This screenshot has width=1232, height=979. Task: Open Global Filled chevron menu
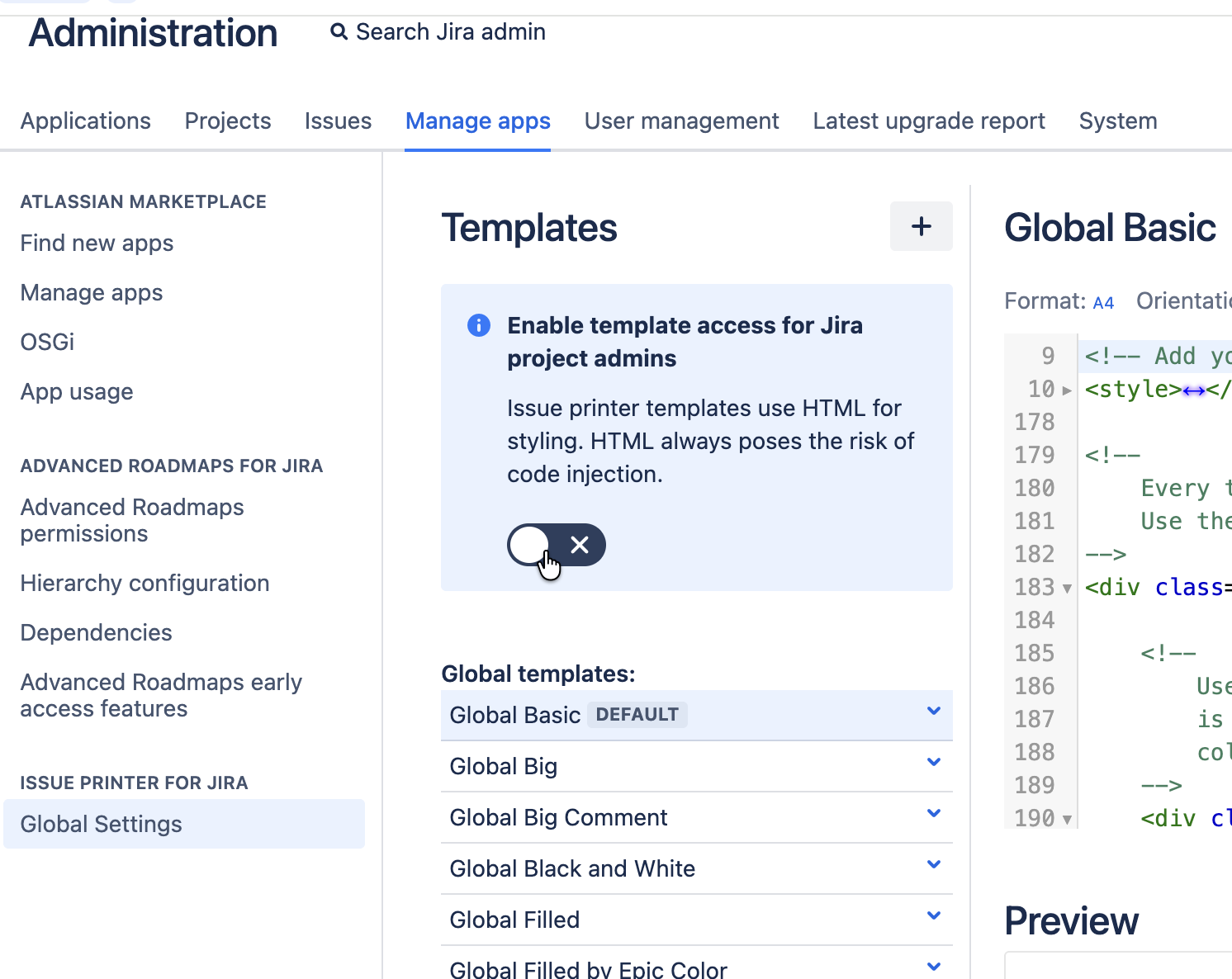[x=934, y=916]
